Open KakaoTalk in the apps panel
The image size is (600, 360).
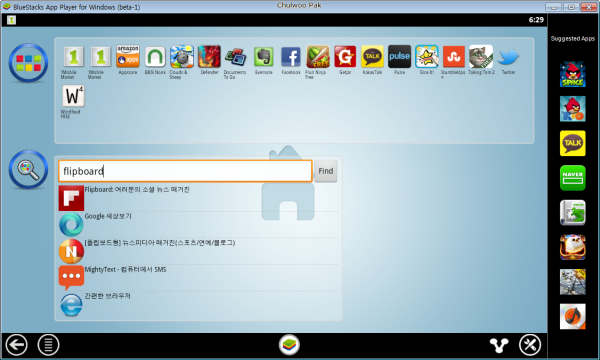point(372,57)
